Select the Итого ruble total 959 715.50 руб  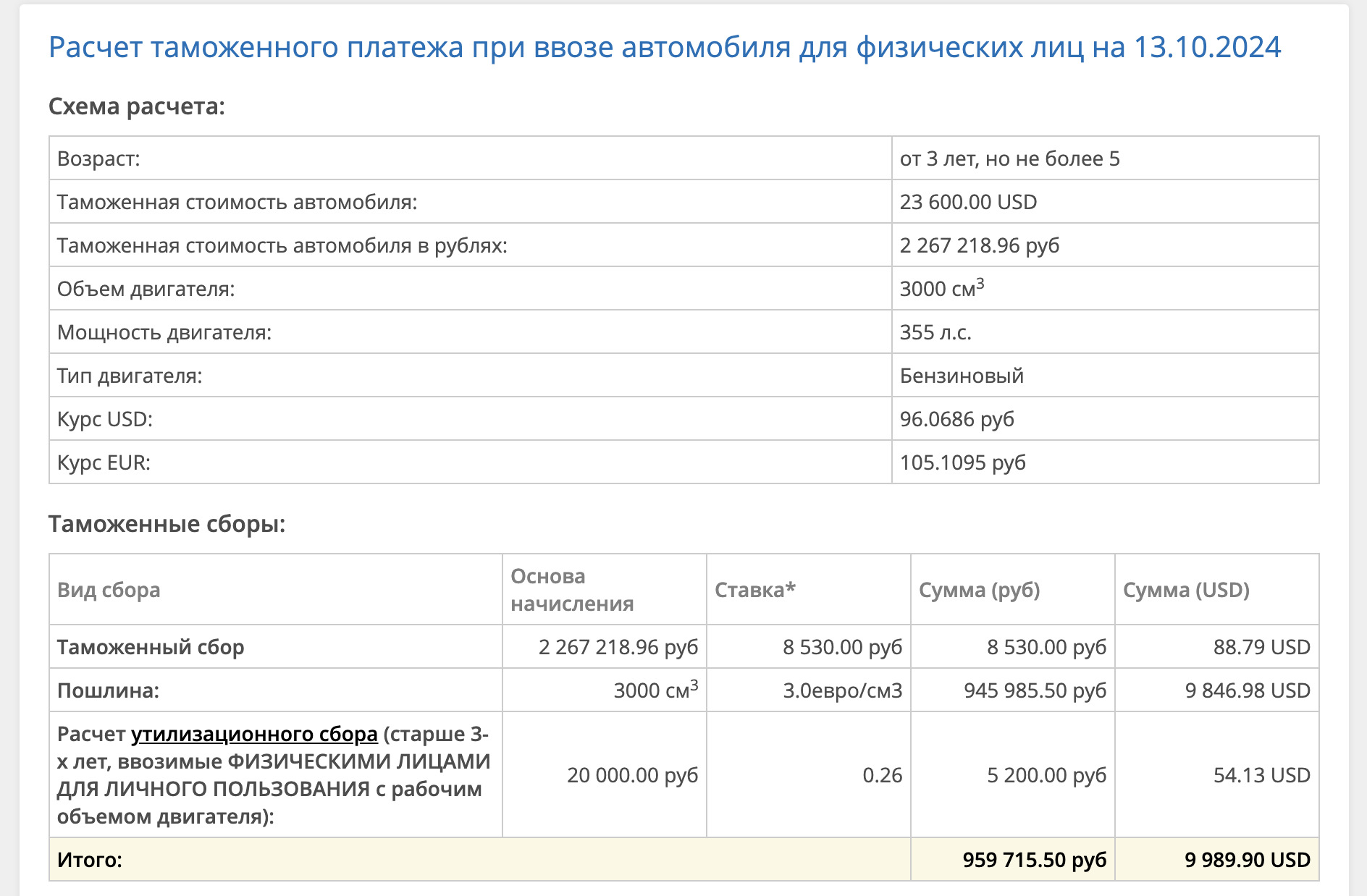[x=1035, y=860]
